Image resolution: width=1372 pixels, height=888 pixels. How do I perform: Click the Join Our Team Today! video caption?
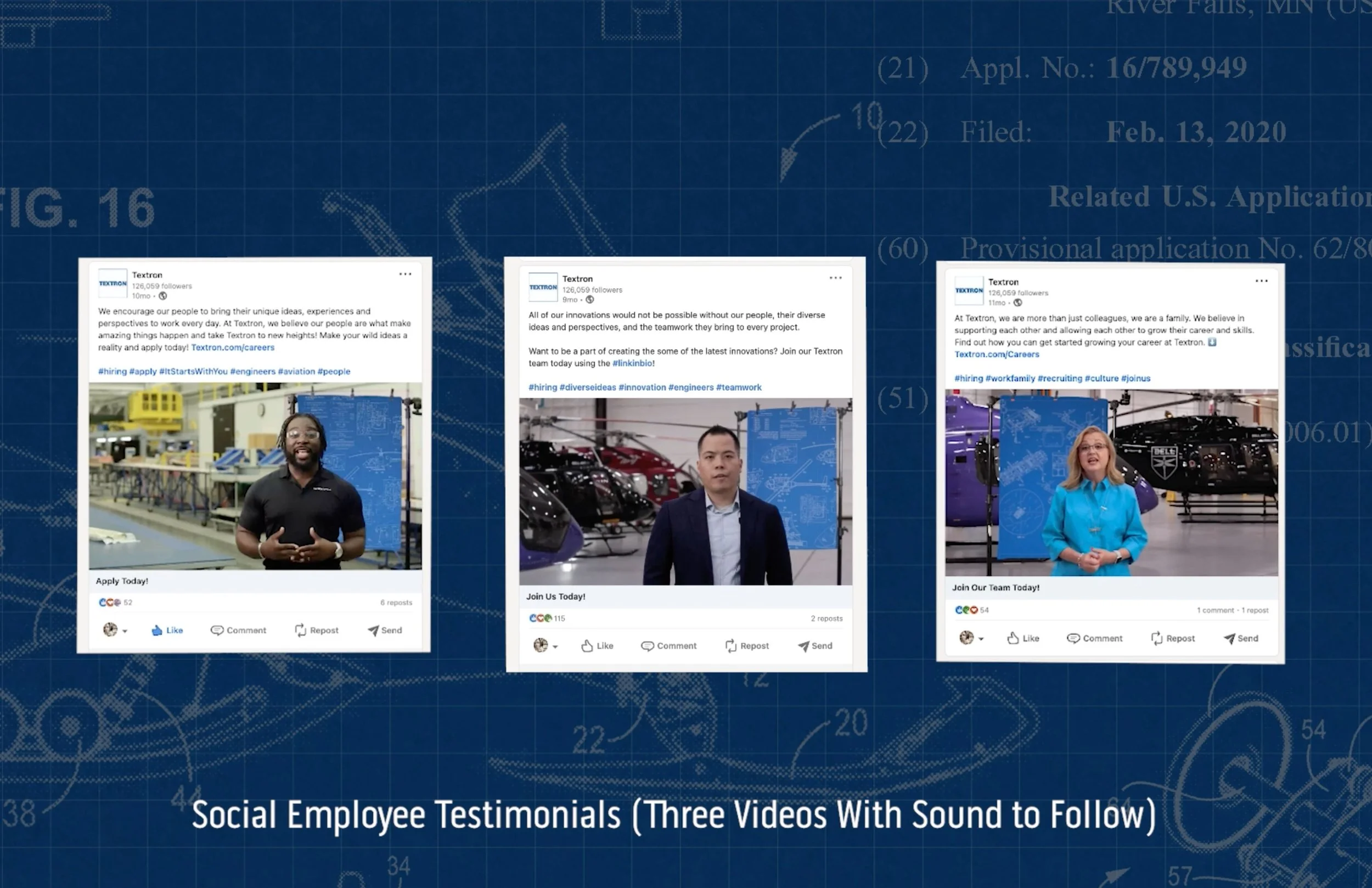pyautogui.click(x=996, y=588)
